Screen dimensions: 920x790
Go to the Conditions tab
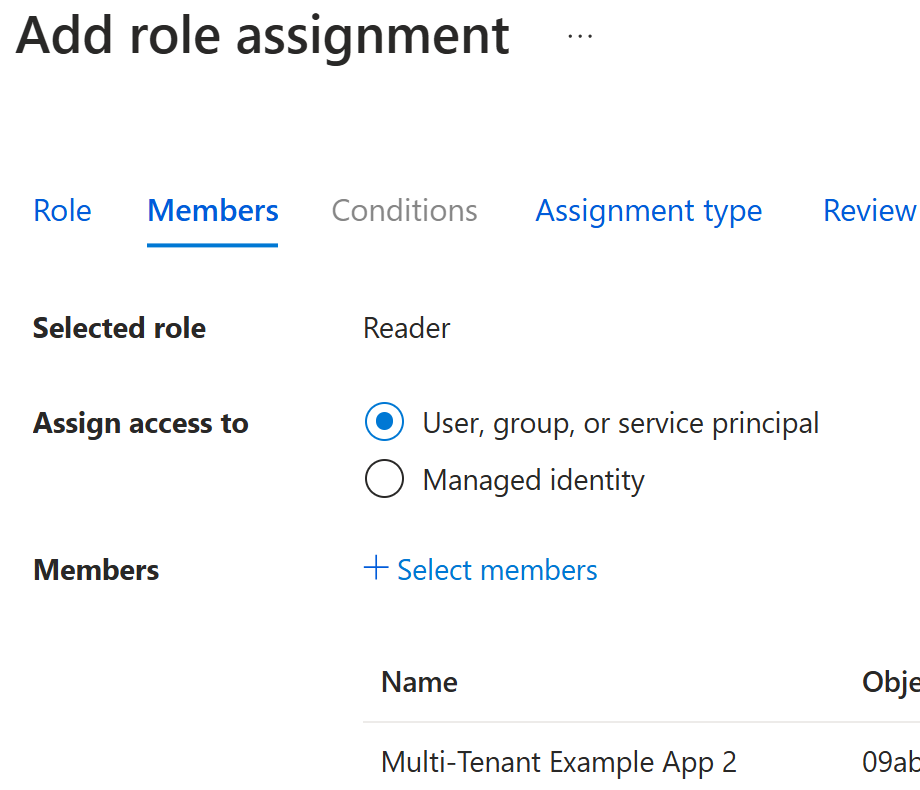[x=404, y=211]
